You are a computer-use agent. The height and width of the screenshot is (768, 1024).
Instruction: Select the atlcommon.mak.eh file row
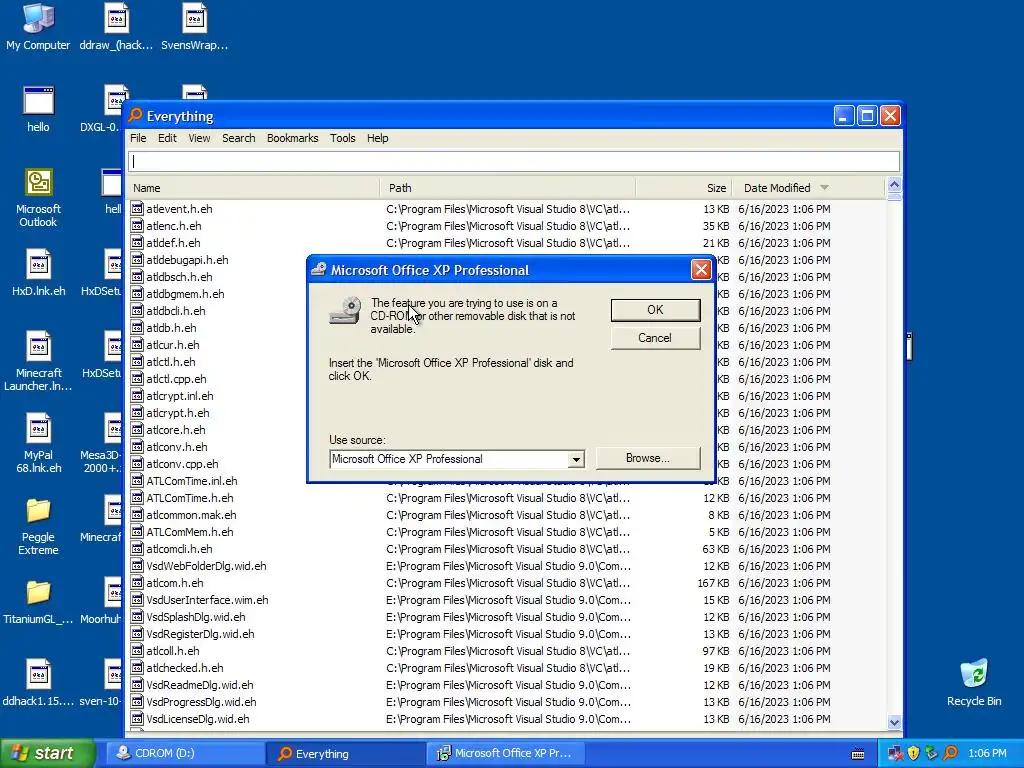[x=505, y=515]
